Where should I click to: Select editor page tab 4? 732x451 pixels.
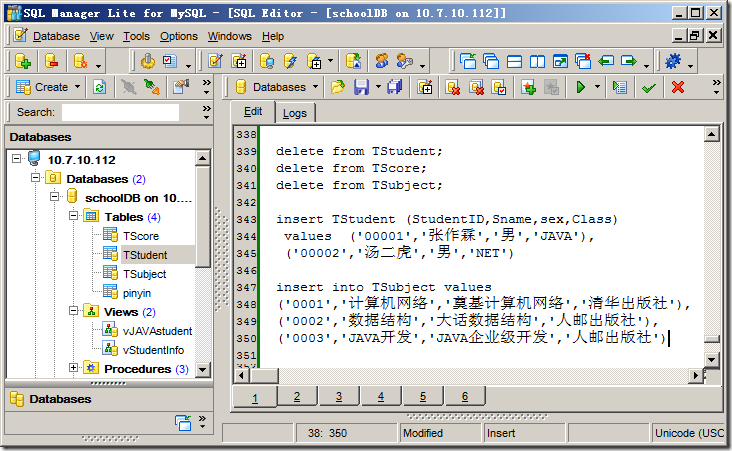(381, 397)
